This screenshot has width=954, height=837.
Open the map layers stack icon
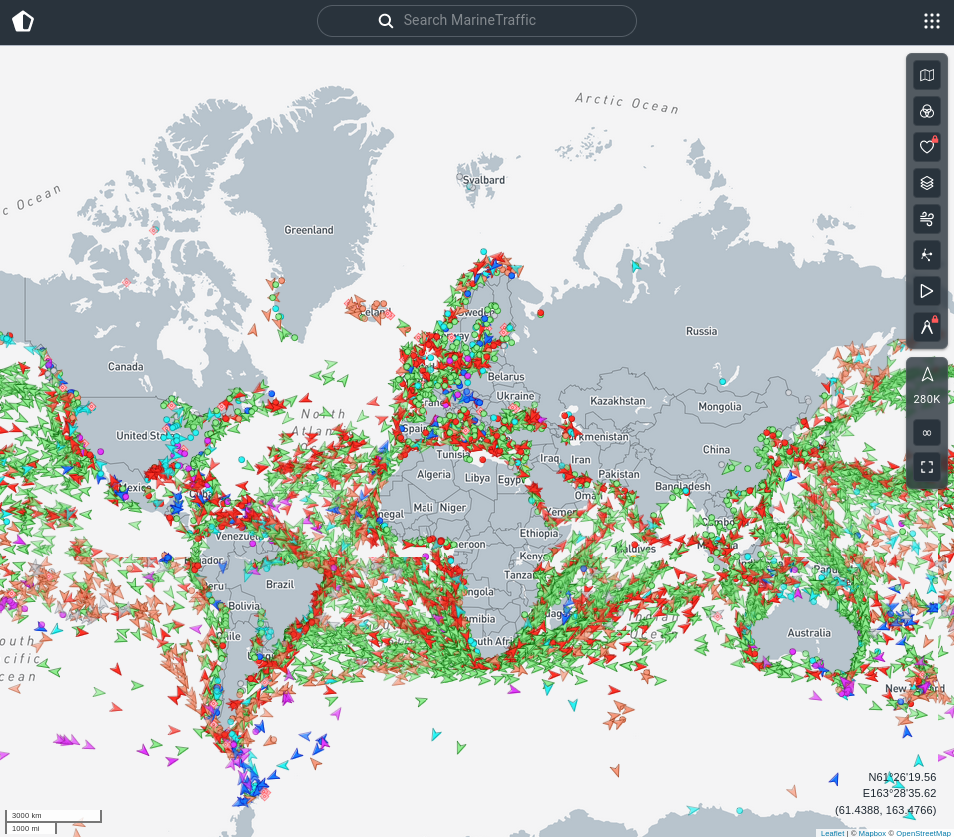[x=927, y=183]
